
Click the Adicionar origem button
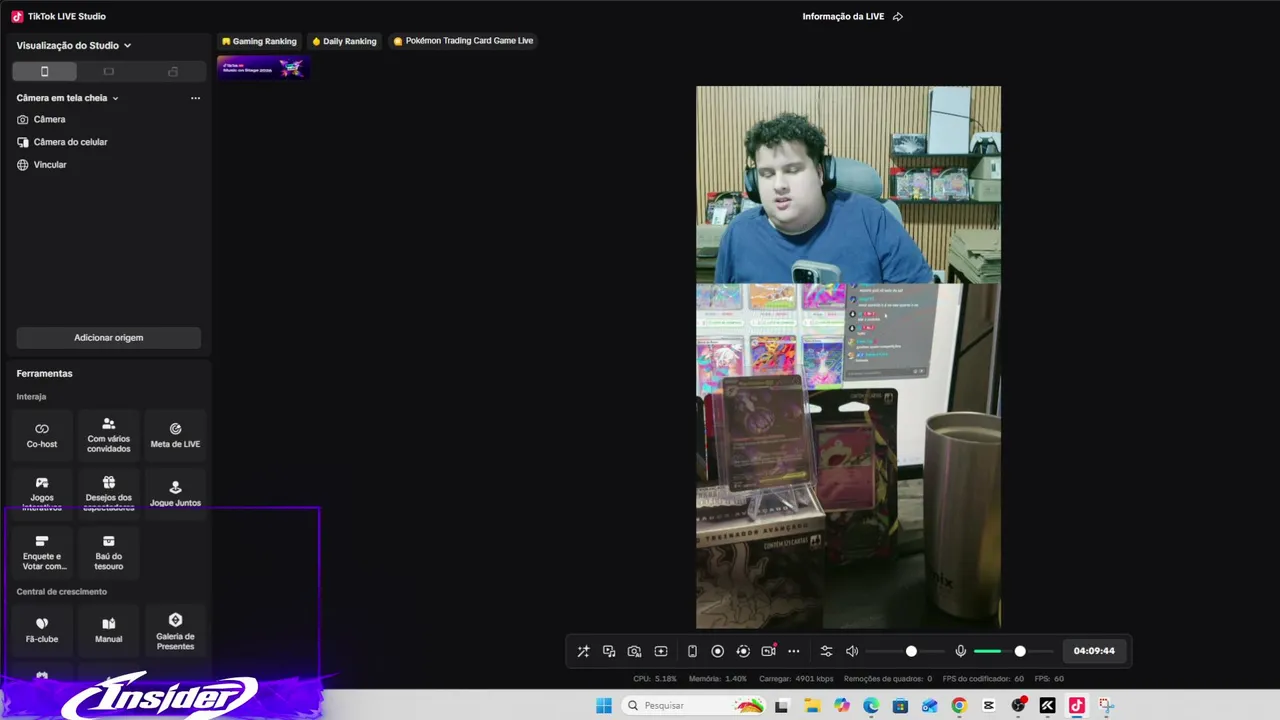tap(108, 338)
